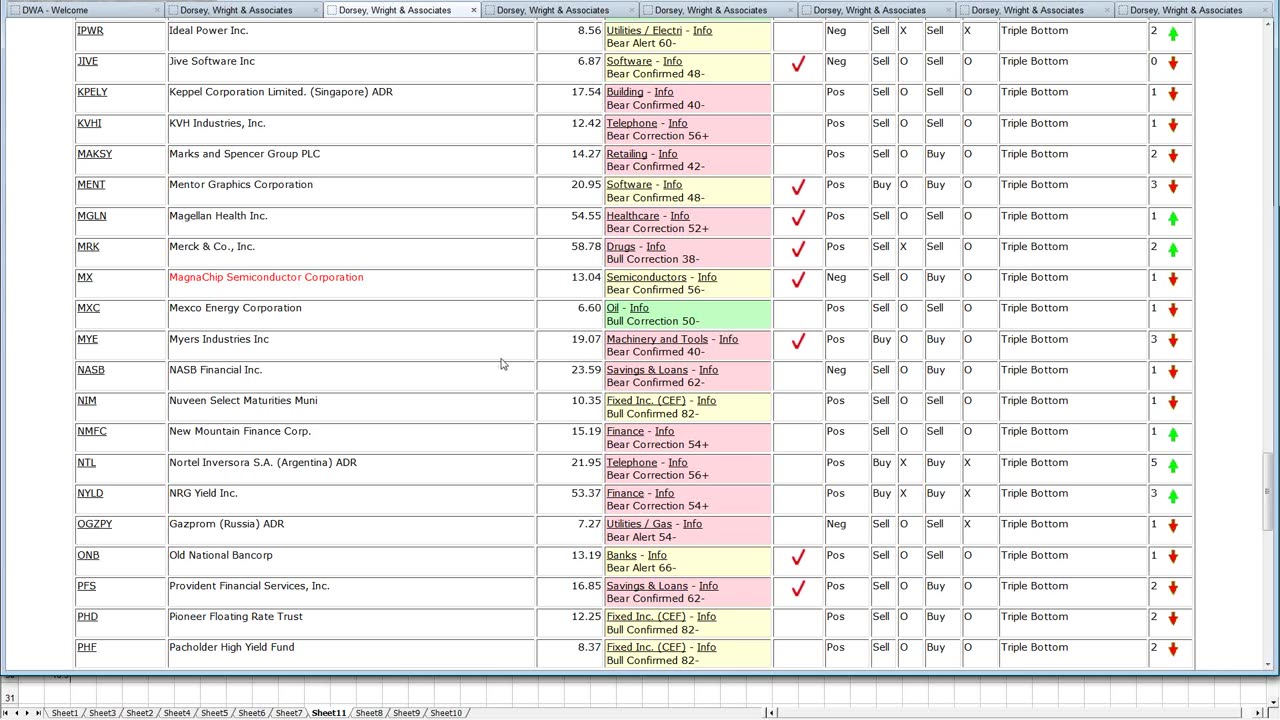The height and width of the screenshot is (720, 1280).
Task: Click the red checkmark in MagnaChip Semiconductor row
Action: pyautogui.click(x=798, y=280)
